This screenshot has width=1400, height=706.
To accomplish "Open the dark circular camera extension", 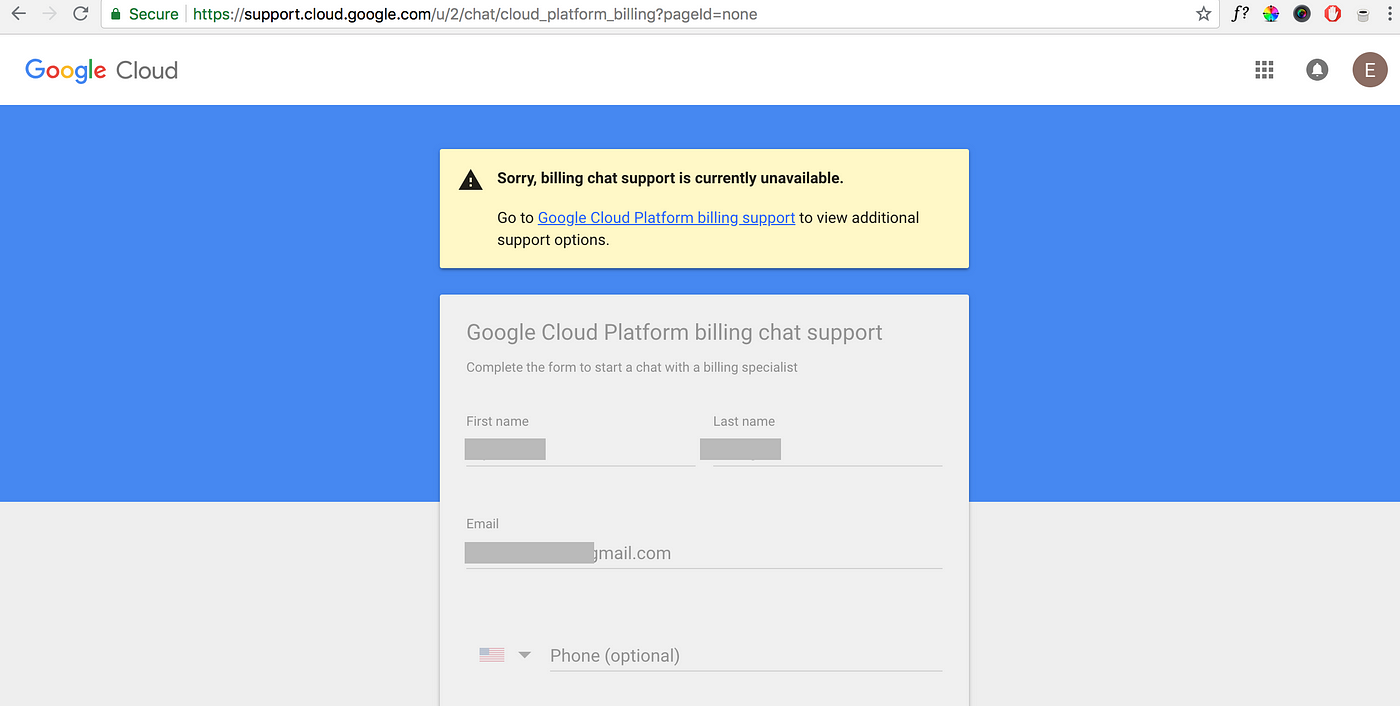I will point(1302,15).
